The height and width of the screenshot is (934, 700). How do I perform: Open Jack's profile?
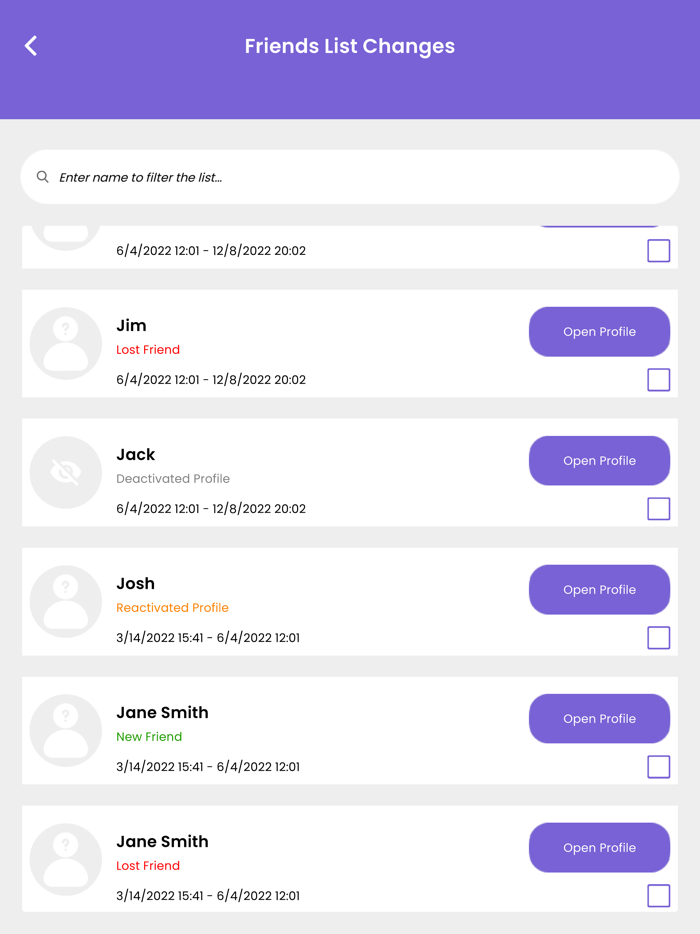coord(599,460)
